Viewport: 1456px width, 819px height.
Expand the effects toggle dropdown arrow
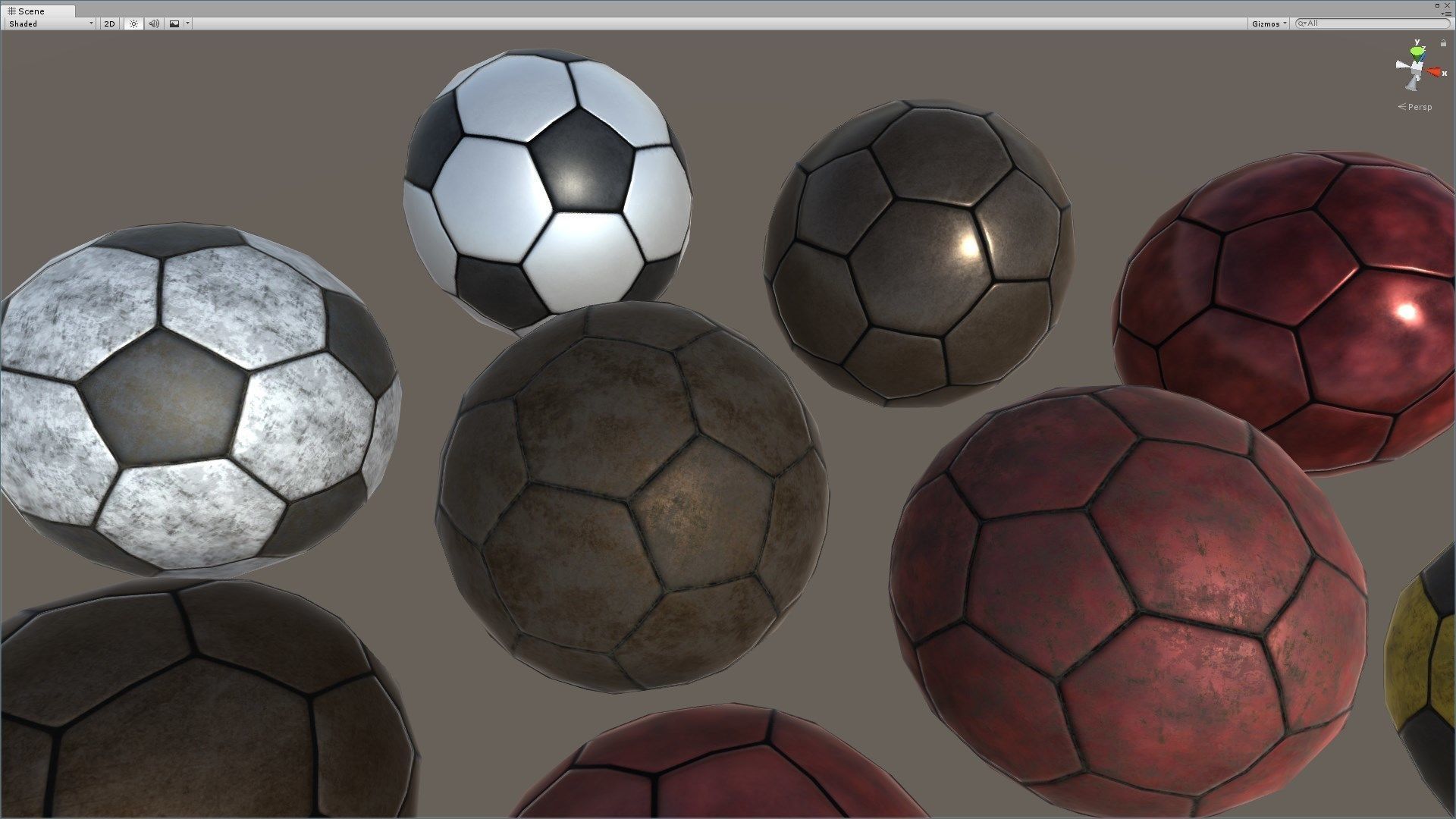click(187, 23)
